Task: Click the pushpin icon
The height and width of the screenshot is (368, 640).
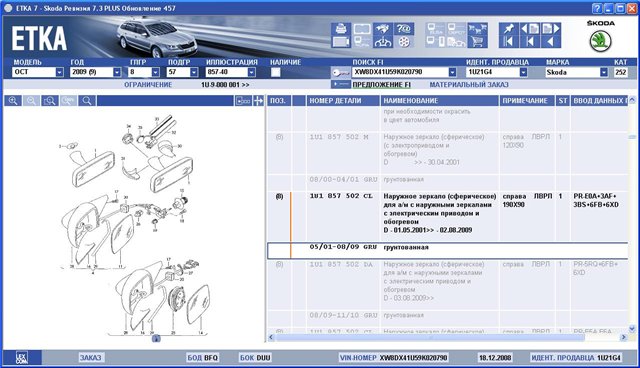Action: click(509, 29)
